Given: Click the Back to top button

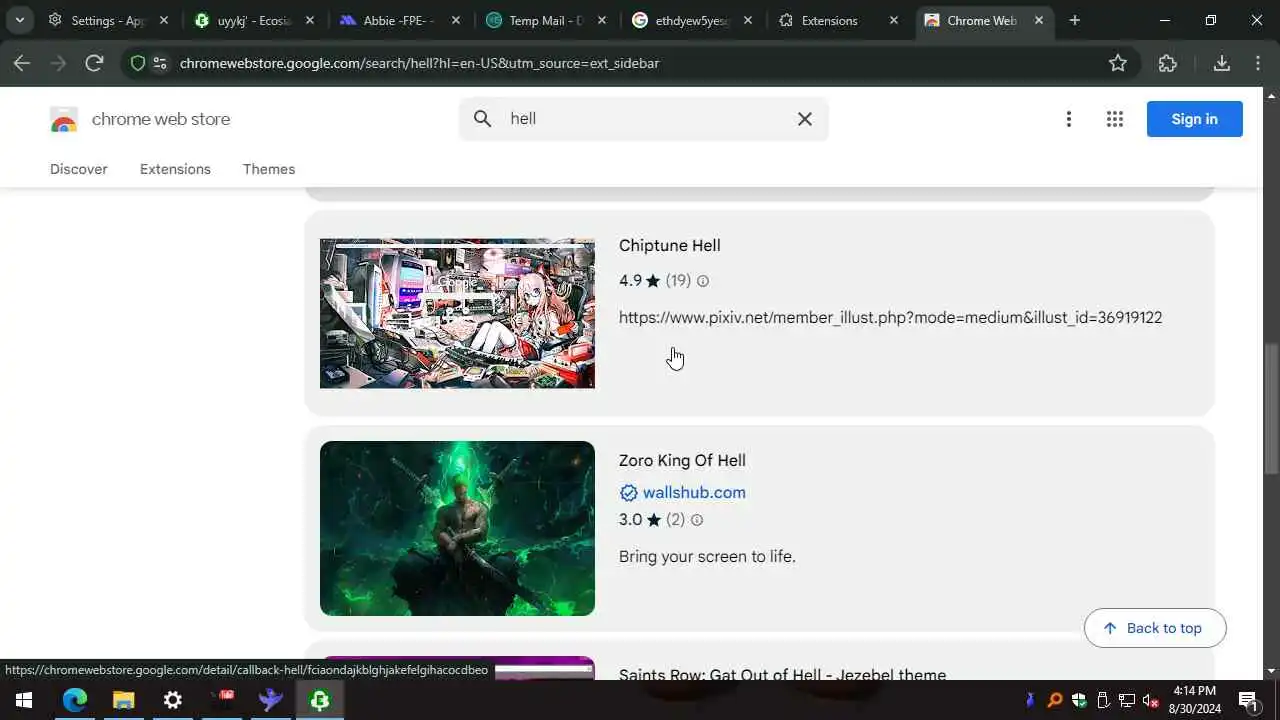Looking at the screenshot, I should (x=1155, y=628).
